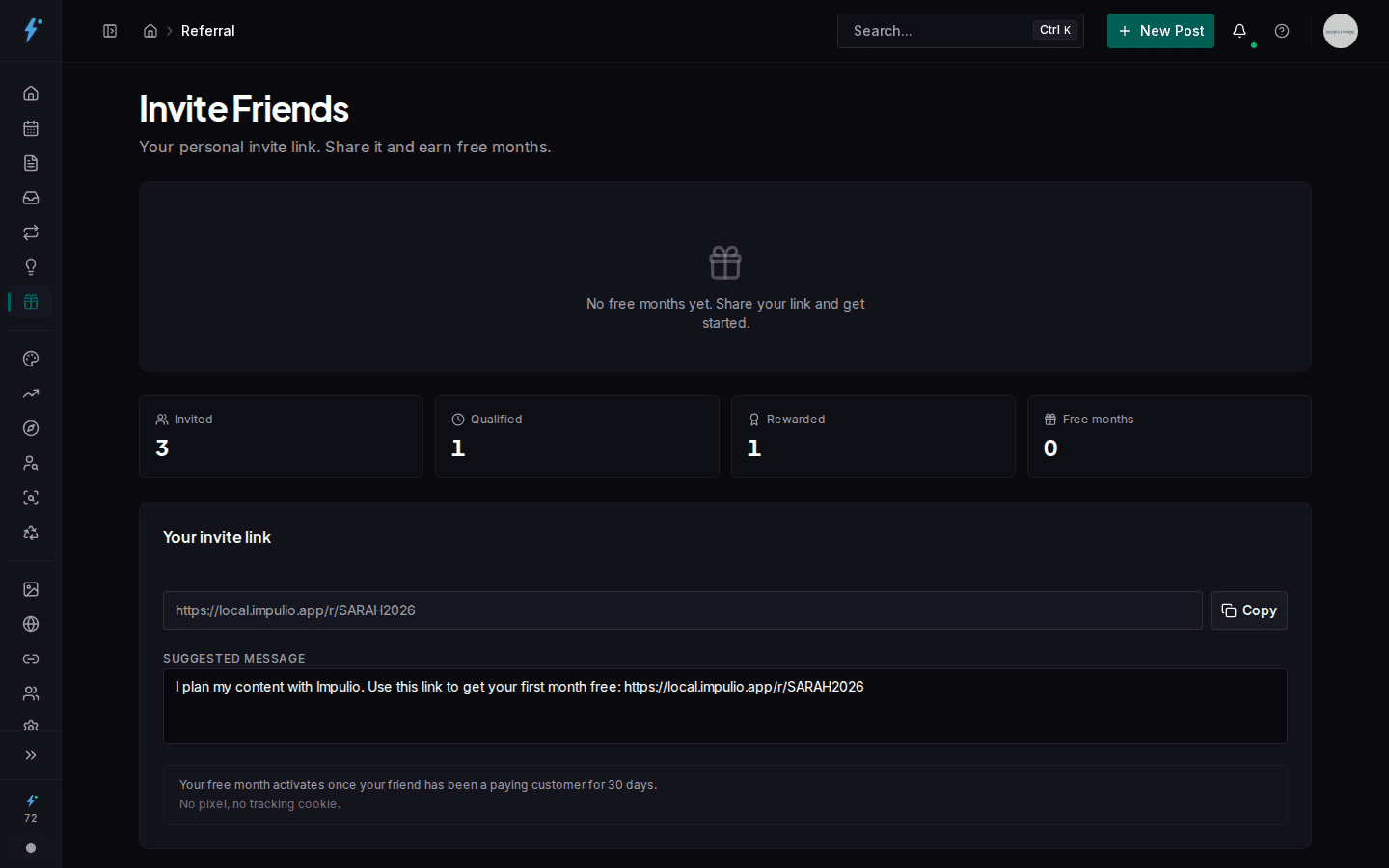
Task: Open the inbox tray icon in sidebar
Action: (x=31, y=198)
